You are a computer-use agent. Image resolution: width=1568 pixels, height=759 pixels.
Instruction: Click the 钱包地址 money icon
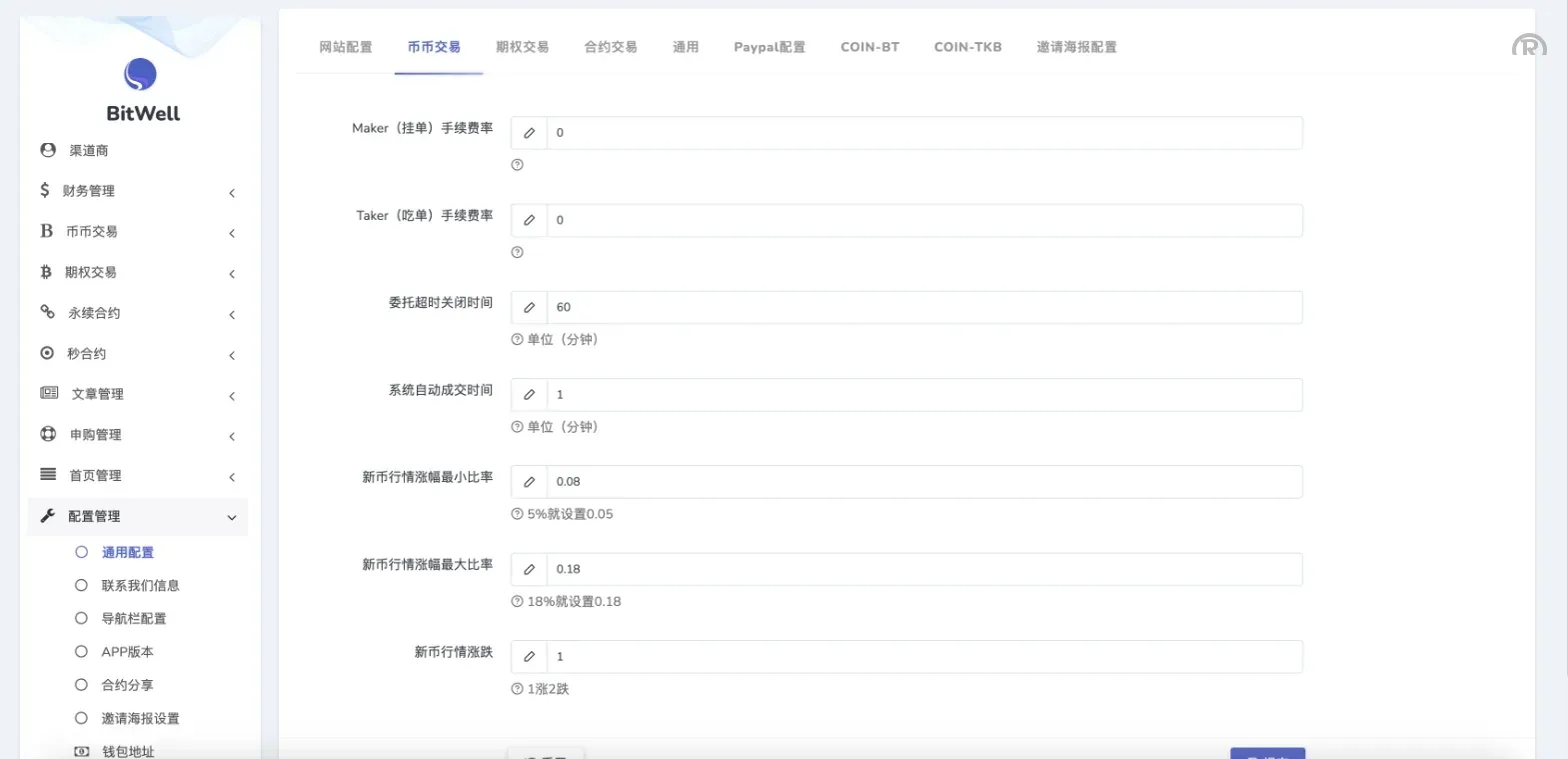click(x=82, y=751)
